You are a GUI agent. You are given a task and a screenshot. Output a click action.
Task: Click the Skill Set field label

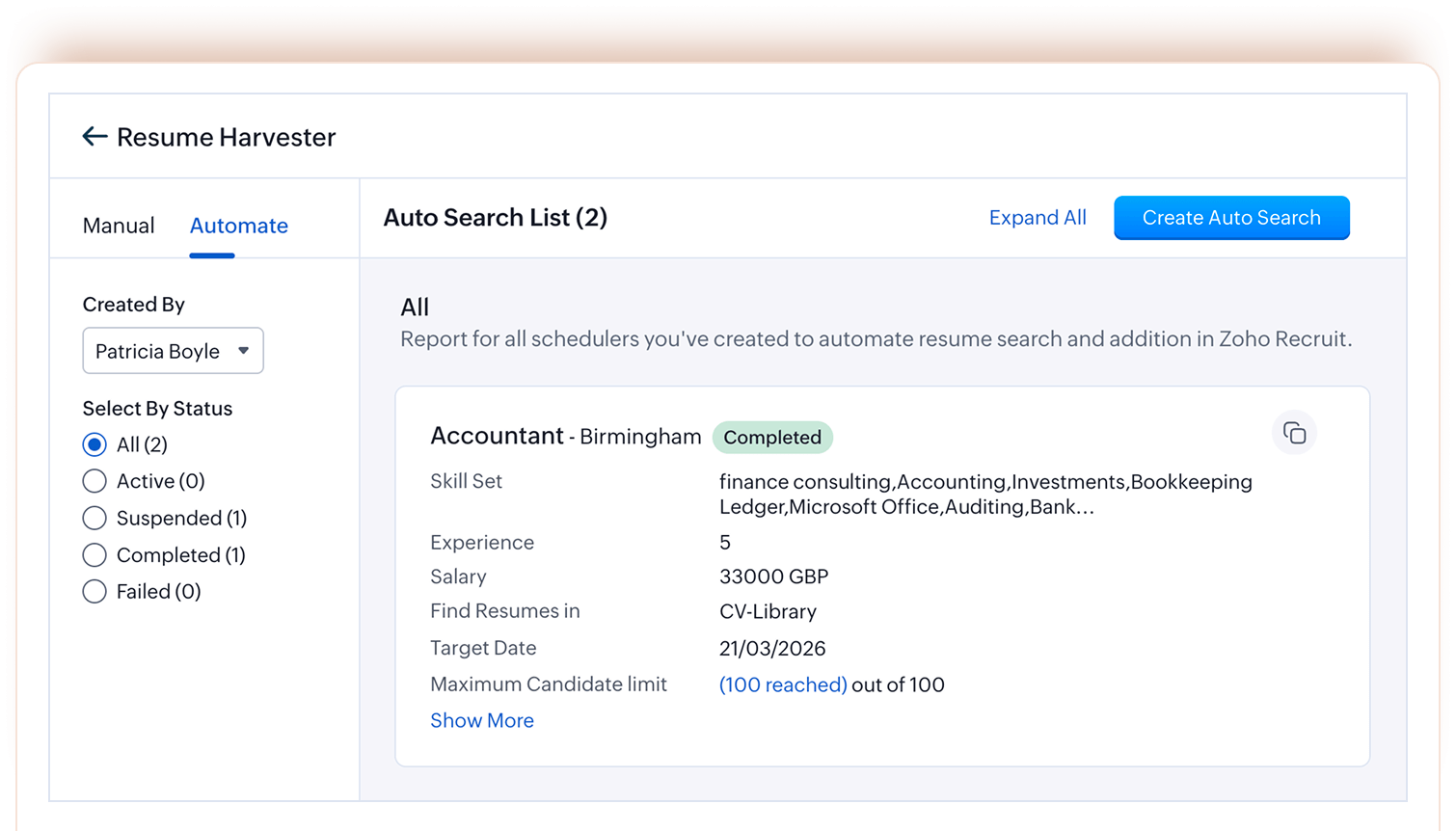pos(467,481)
